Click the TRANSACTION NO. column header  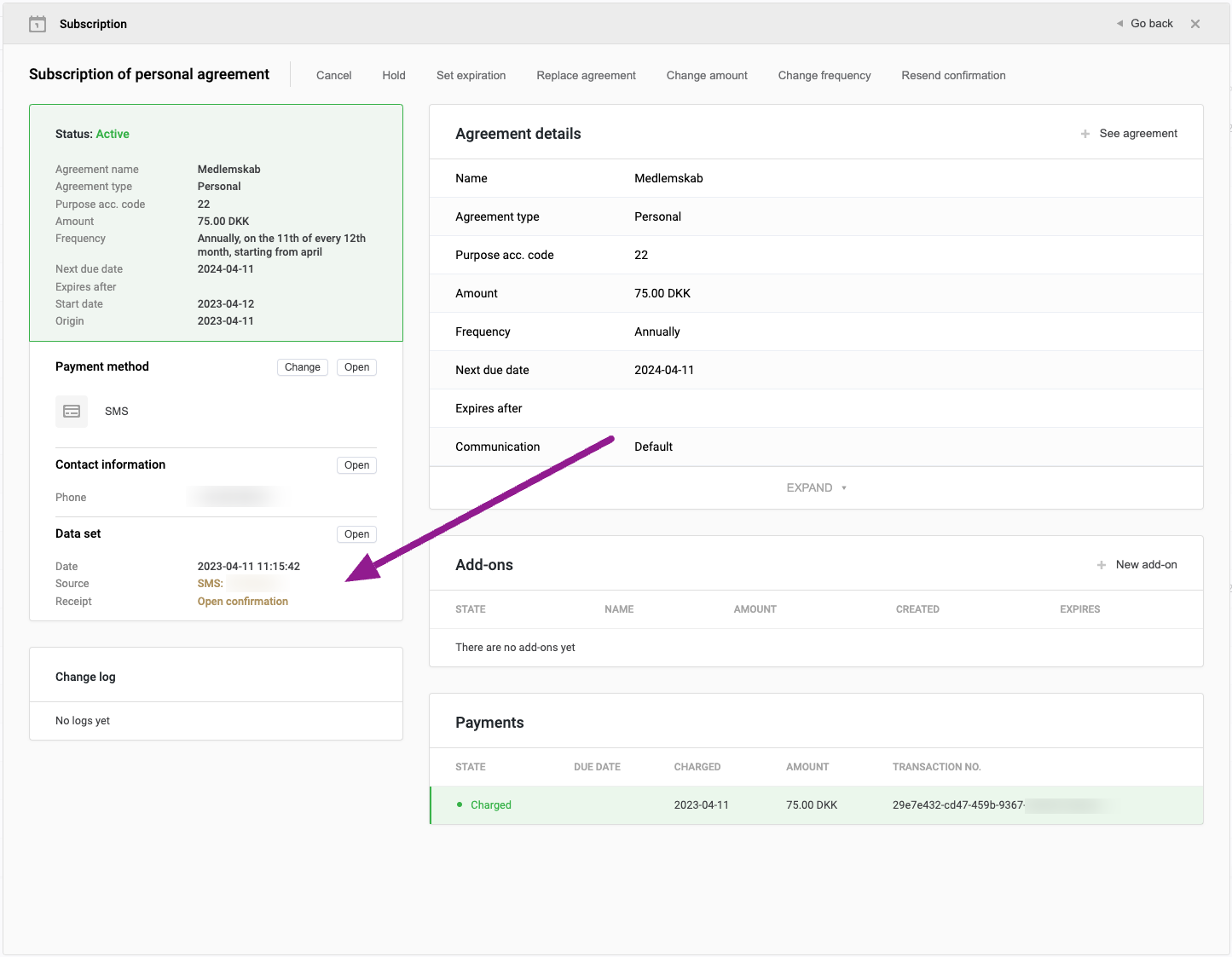click(x=937, y=767)
